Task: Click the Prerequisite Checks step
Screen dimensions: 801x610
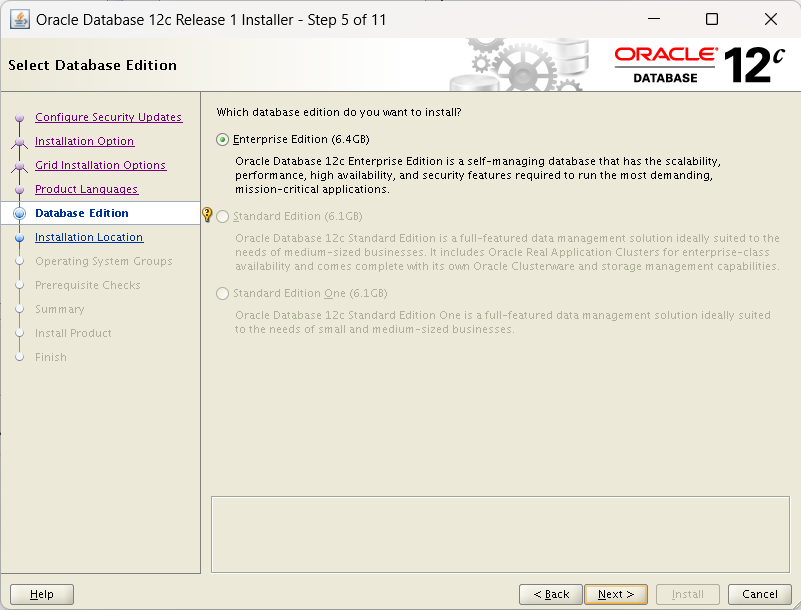Action: 87,285
